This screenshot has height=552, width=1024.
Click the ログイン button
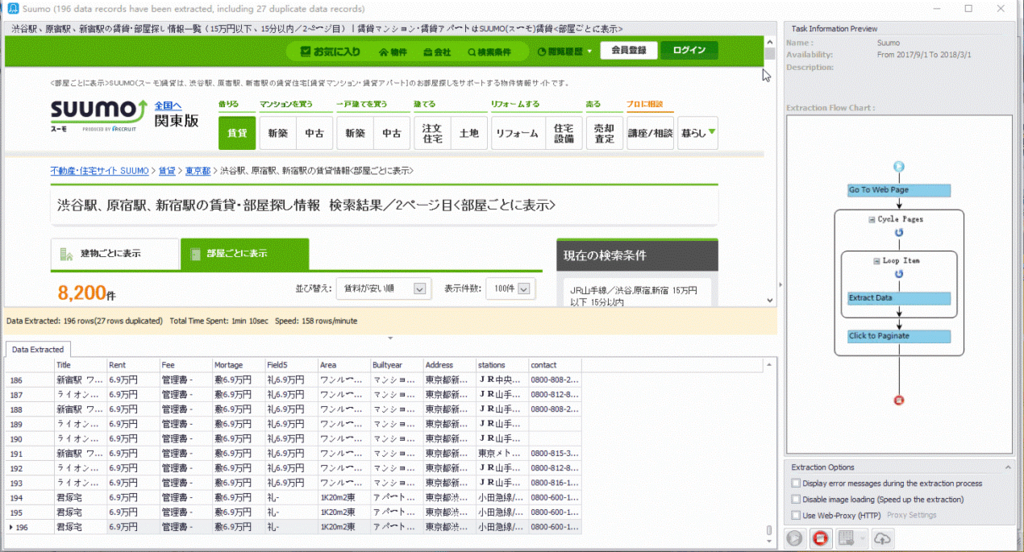(689, 50)
